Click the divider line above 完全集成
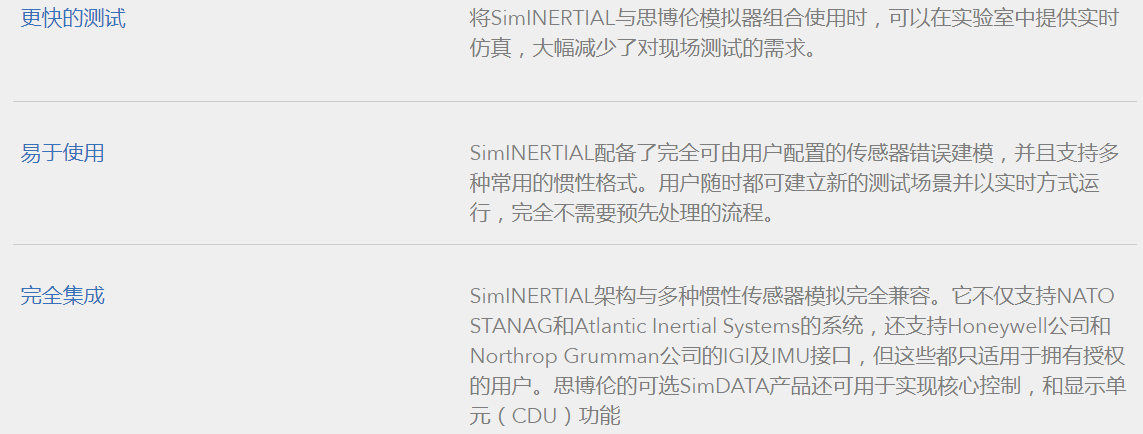 [574, 244]
